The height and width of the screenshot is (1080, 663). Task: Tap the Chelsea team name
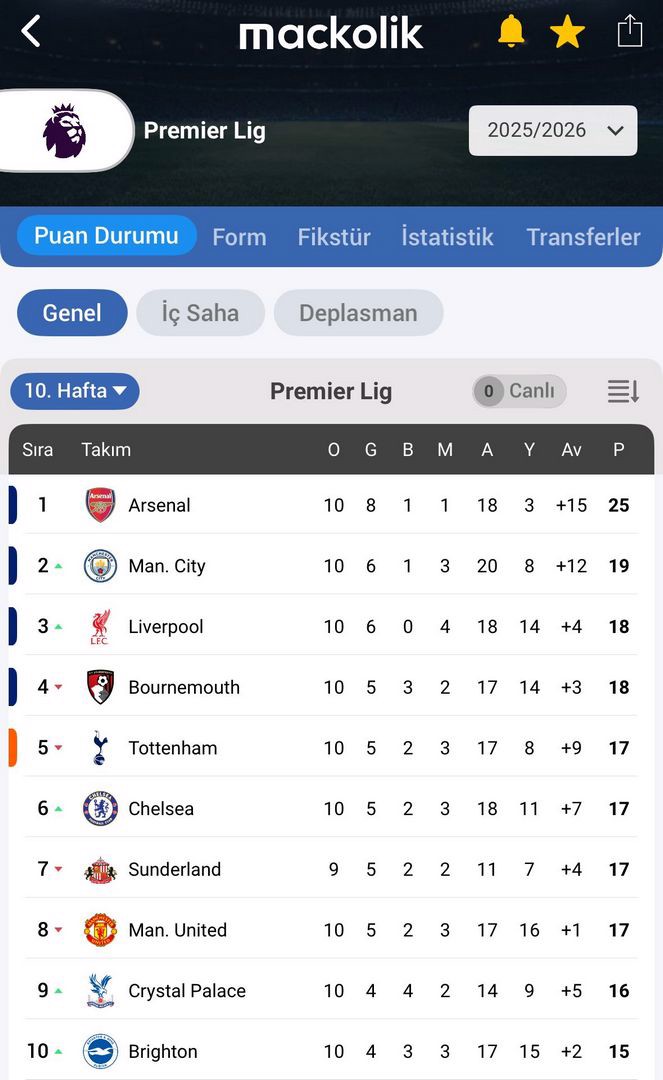[x=161, y=809]
